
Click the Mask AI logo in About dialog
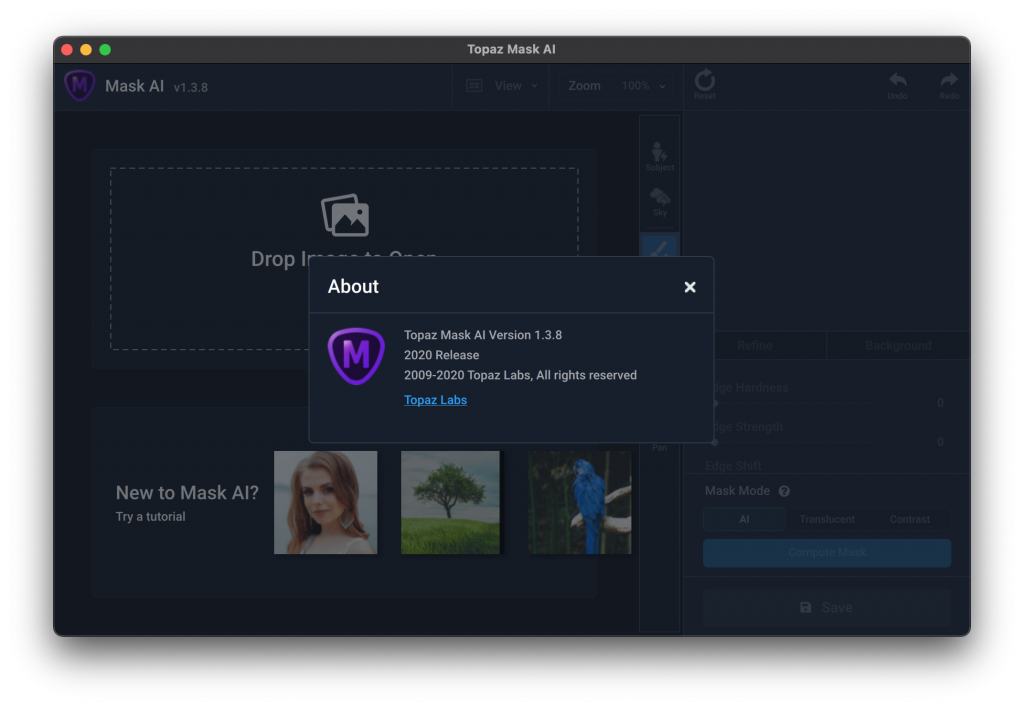pos(356,356)
